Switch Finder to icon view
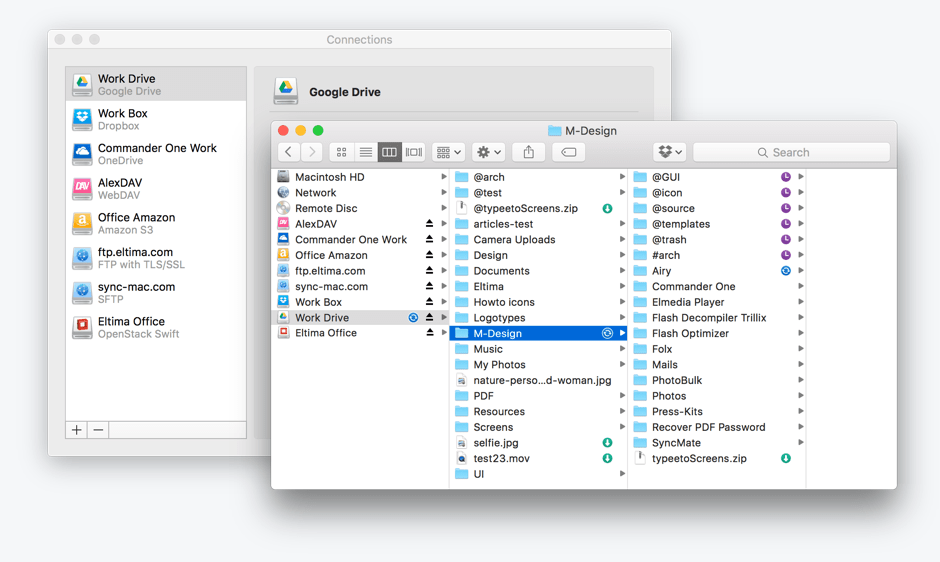Image resolution: width=940 pixels, height=562 pixels. tap(342, 152)
